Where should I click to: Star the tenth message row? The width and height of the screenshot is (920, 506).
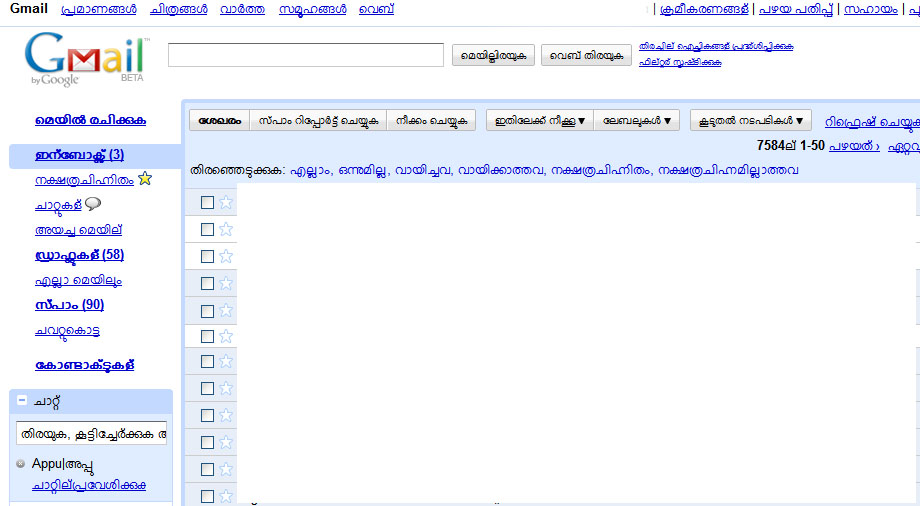point(226,443)
